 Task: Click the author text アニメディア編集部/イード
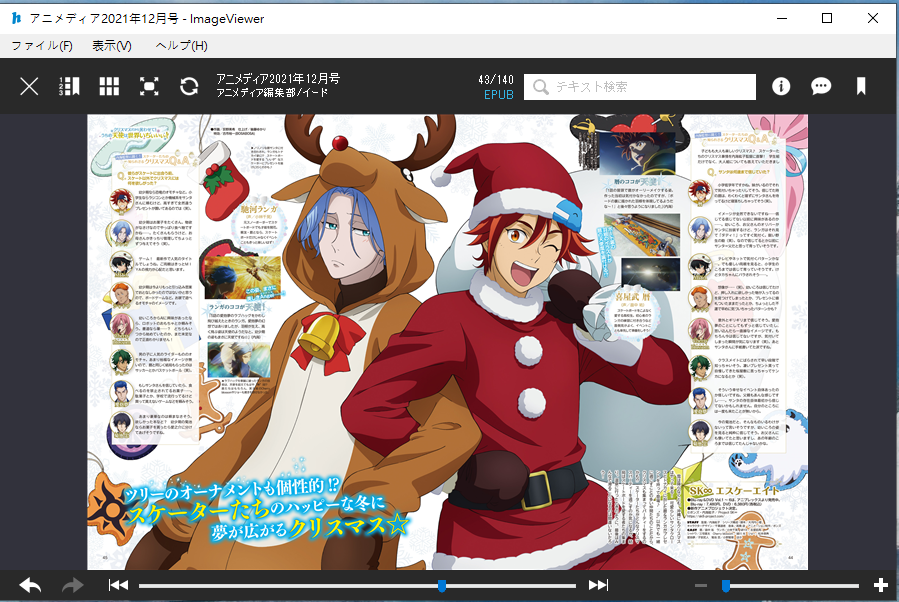(x=272, y=92)
